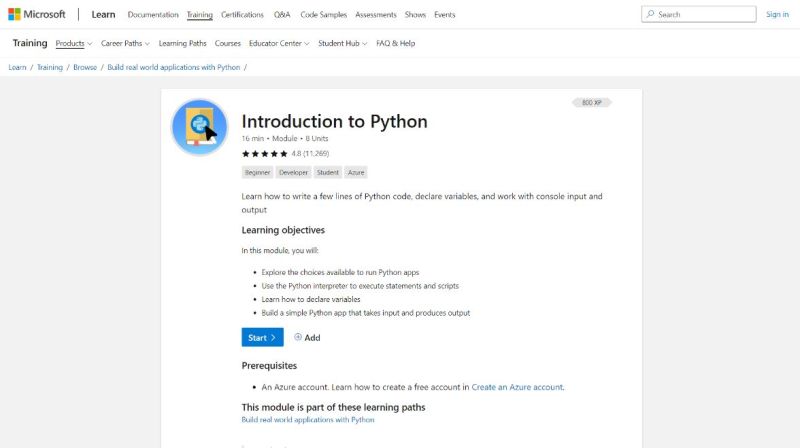This screenshot has width=800, height=448.
Task: Click the search magnifier icon
Action: pos(650,14)
